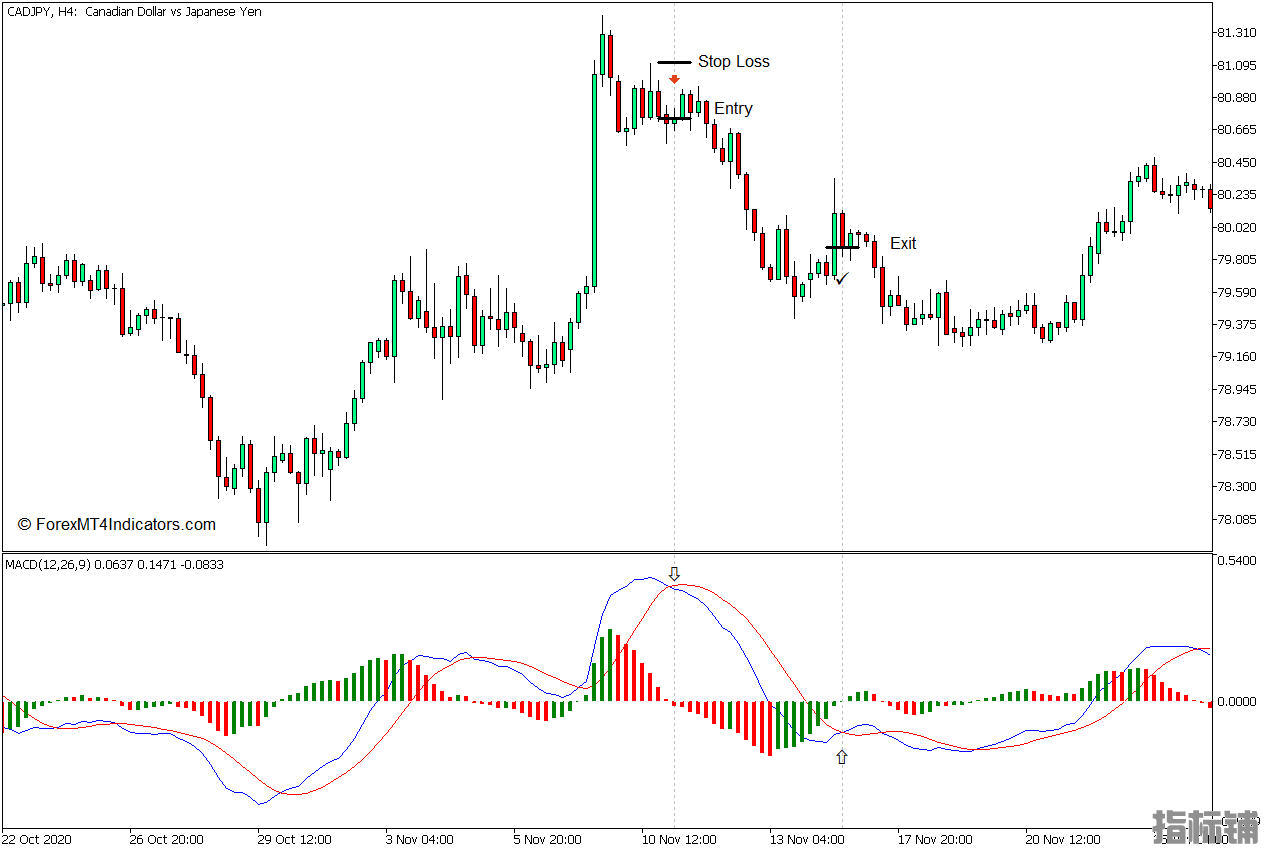Click the 10 Nov 12:00 time label
The height and width of the screenshot is (852, 1275).
point(679,840)
